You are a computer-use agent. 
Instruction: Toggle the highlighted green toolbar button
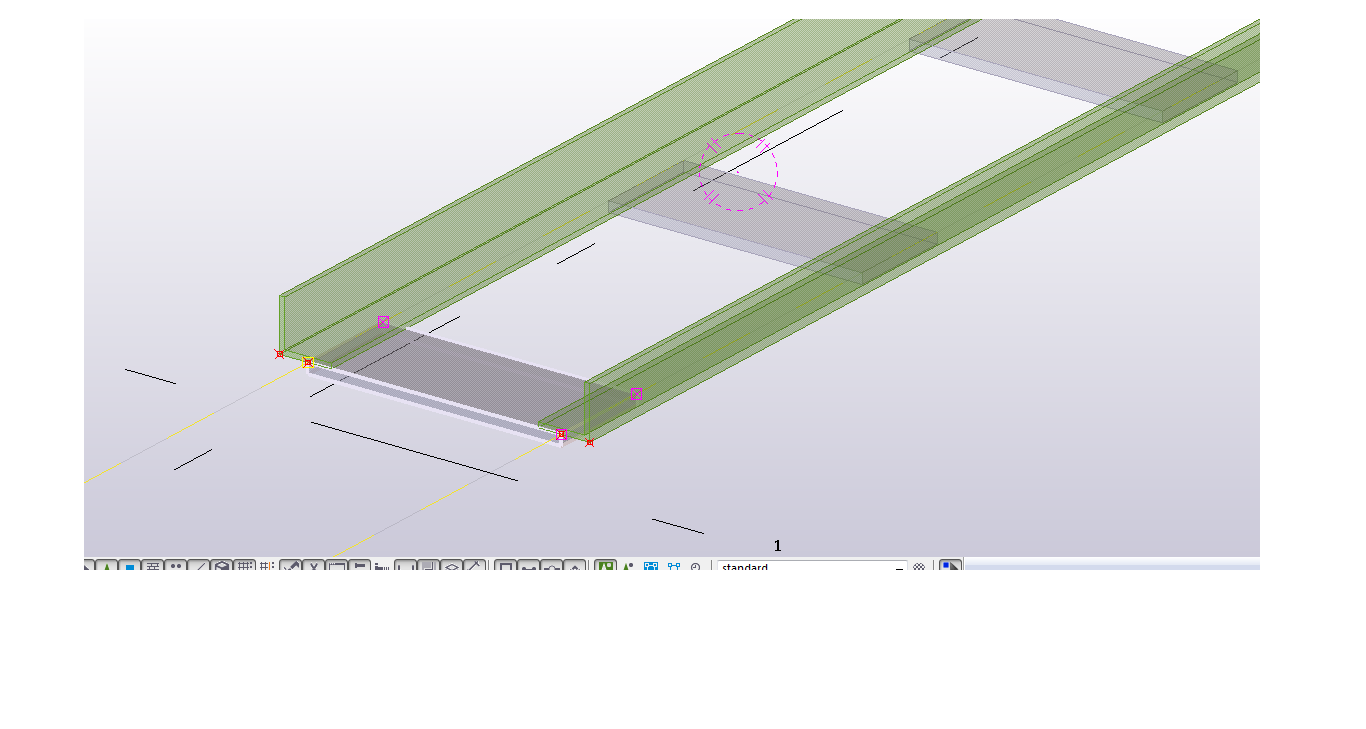(605, 567)
